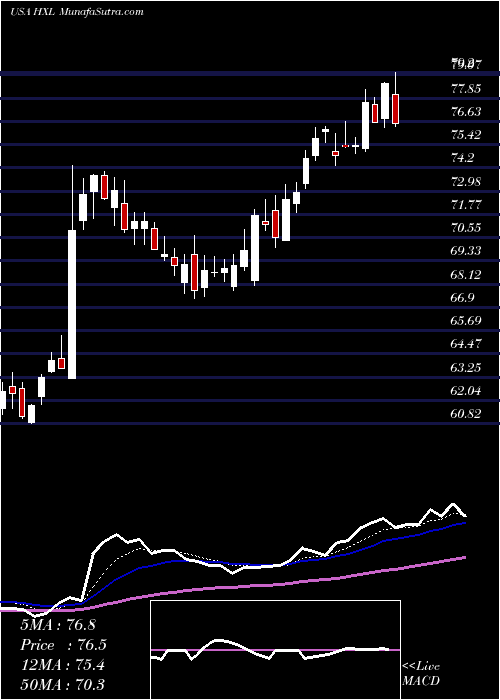Click the MunafaSutra.com title text
Image resolution: width=500 pixels, height=700 pixels.
click(x=102, y=12)
